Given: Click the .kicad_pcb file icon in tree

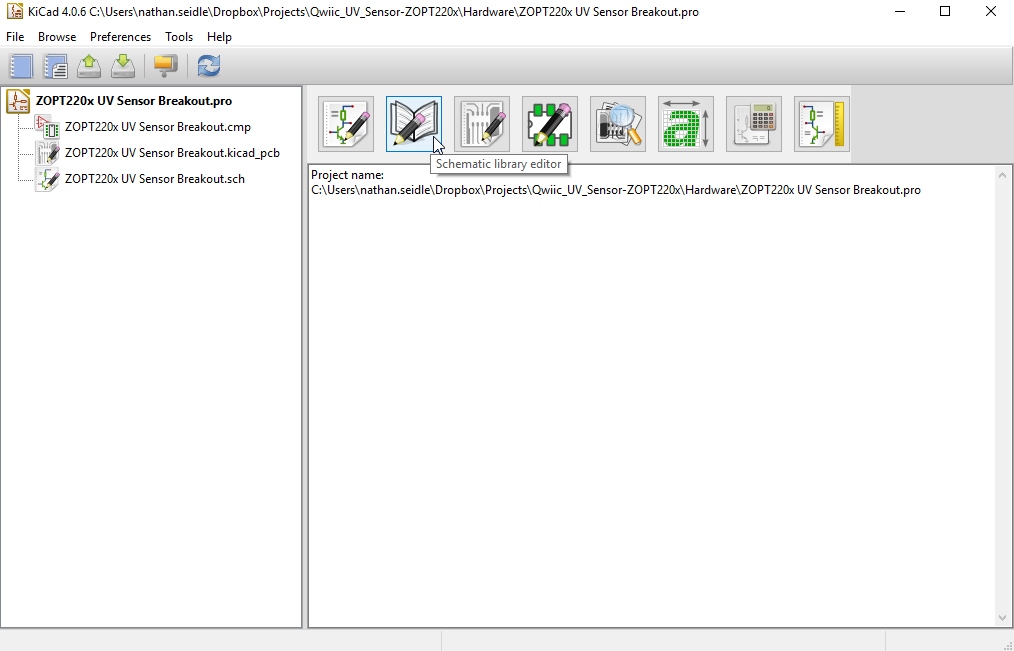Looking at the screenshot, I should click(47, 153).
